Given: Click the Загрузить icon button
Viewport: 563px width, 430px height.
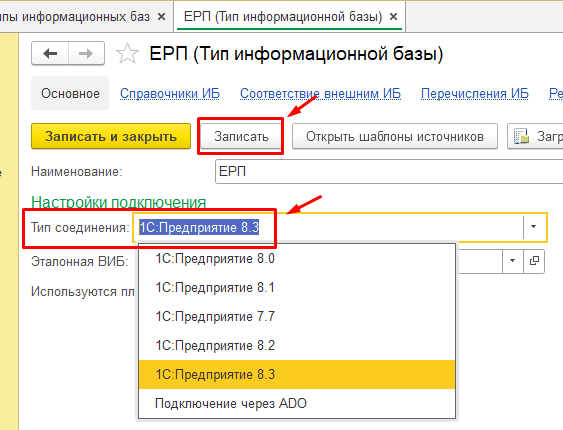Looking at the screenshot, I should (x=535, y=136).
